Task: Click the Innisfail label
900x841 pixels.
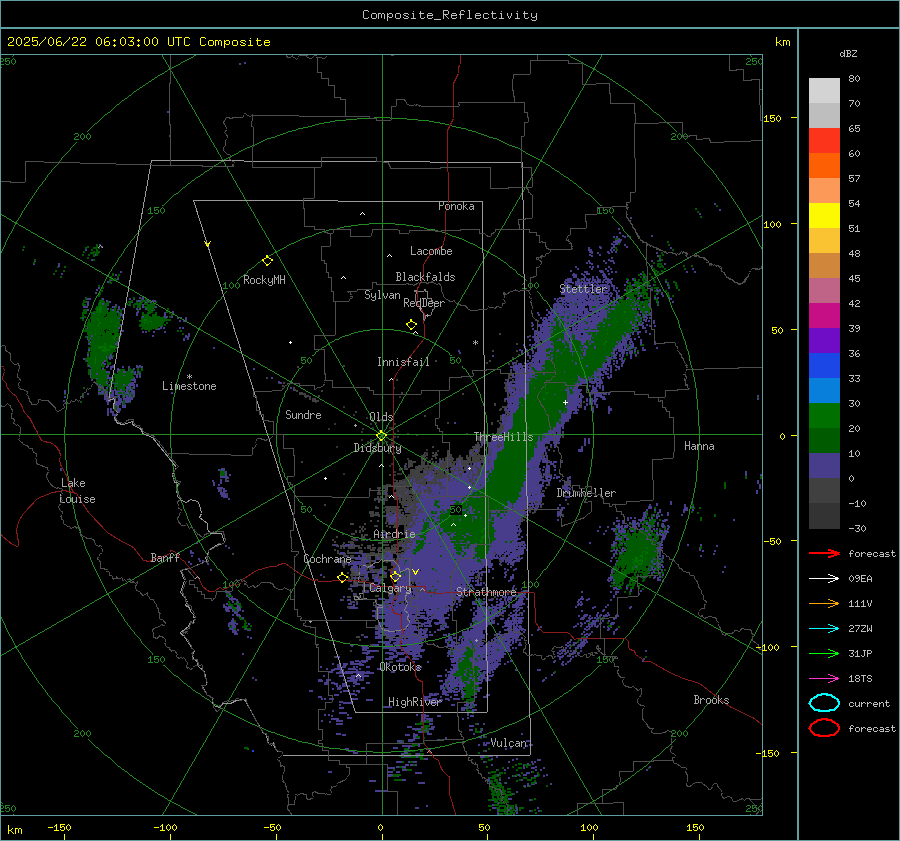Action: coord(403,362)
